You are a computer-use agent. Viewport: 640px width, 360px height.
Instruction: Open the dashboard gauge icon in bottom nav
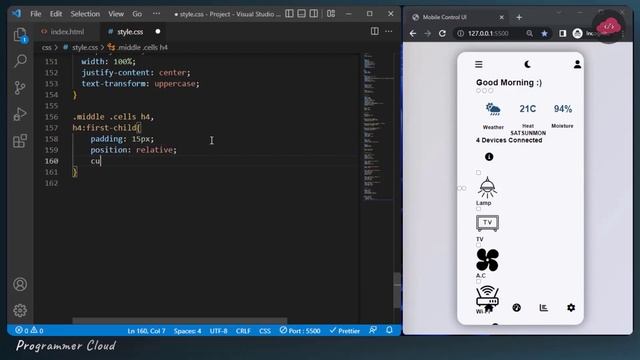[516, 308]
